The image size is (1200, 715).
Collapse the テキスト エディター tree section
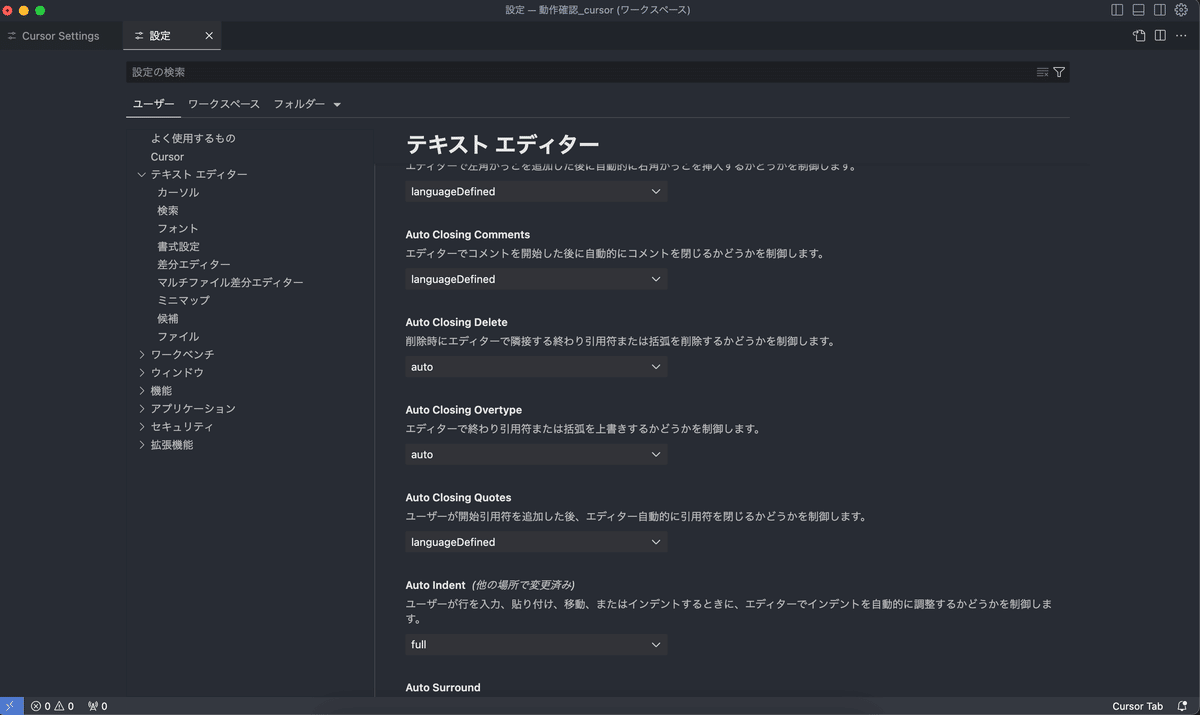pos(142,174)
